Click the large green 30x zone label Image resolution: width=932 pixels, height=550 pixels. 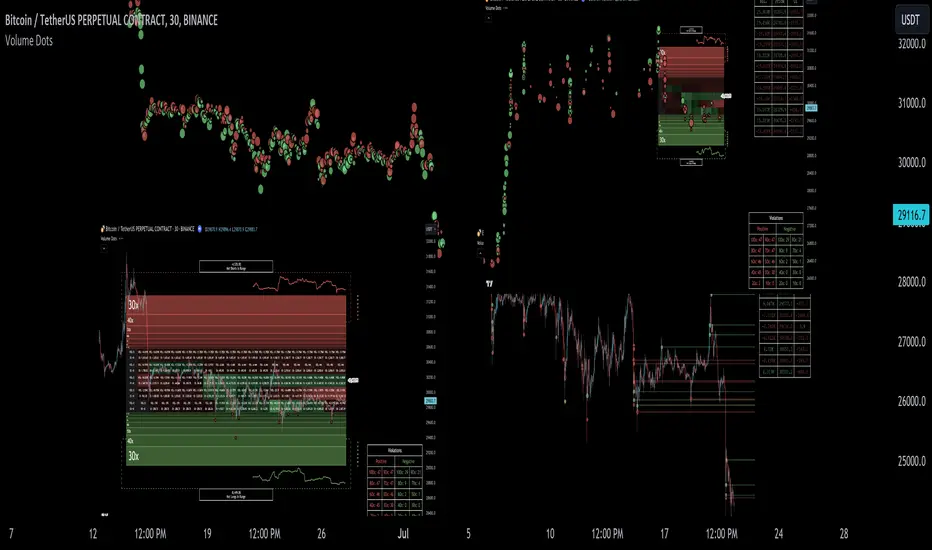[x=133, y=455]
